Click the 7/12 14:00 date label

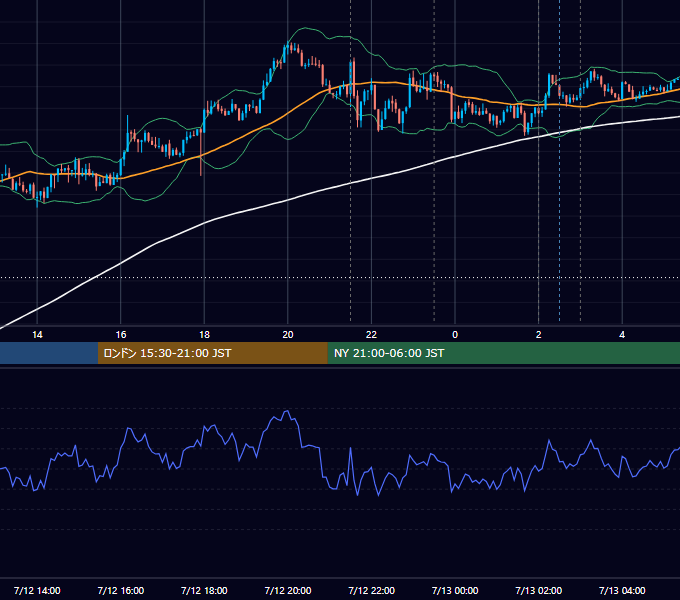(x=37, y=590)
